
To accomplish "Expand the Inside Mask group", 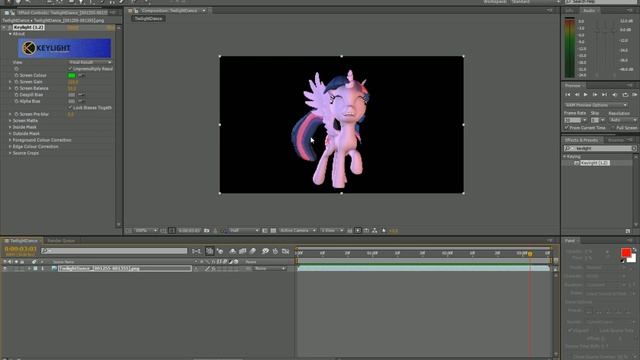I will click(x=10, y=127).
